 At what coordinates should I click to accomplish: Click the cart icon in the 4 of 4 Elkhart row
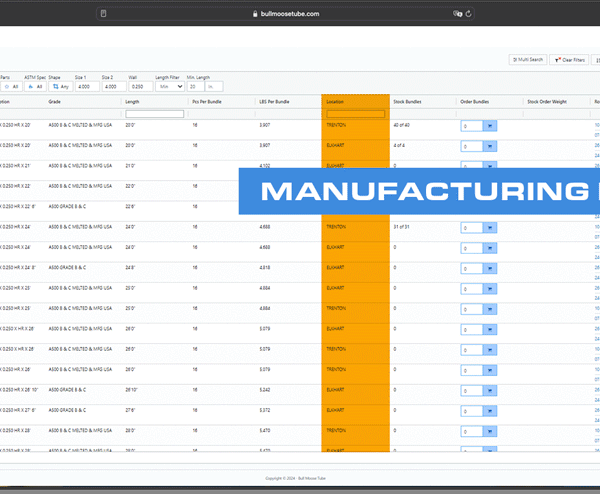click(490, 146)
